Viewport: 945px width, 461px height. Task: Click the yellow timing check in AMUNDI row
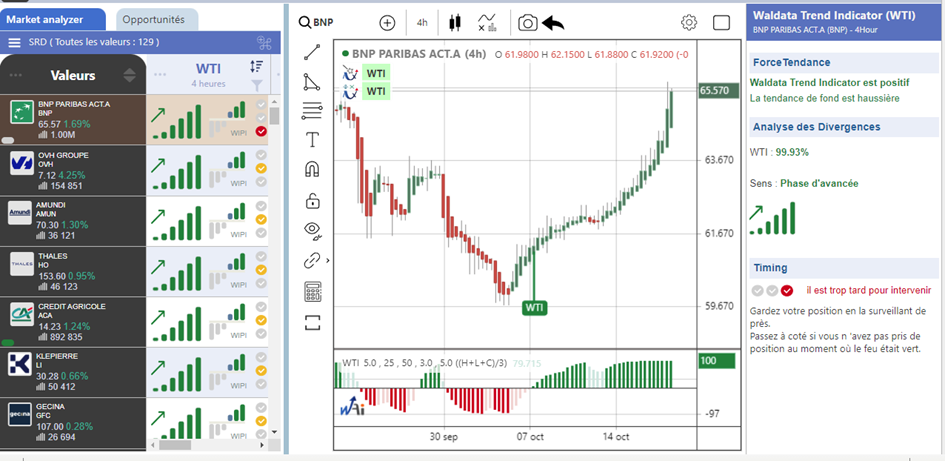261,219
